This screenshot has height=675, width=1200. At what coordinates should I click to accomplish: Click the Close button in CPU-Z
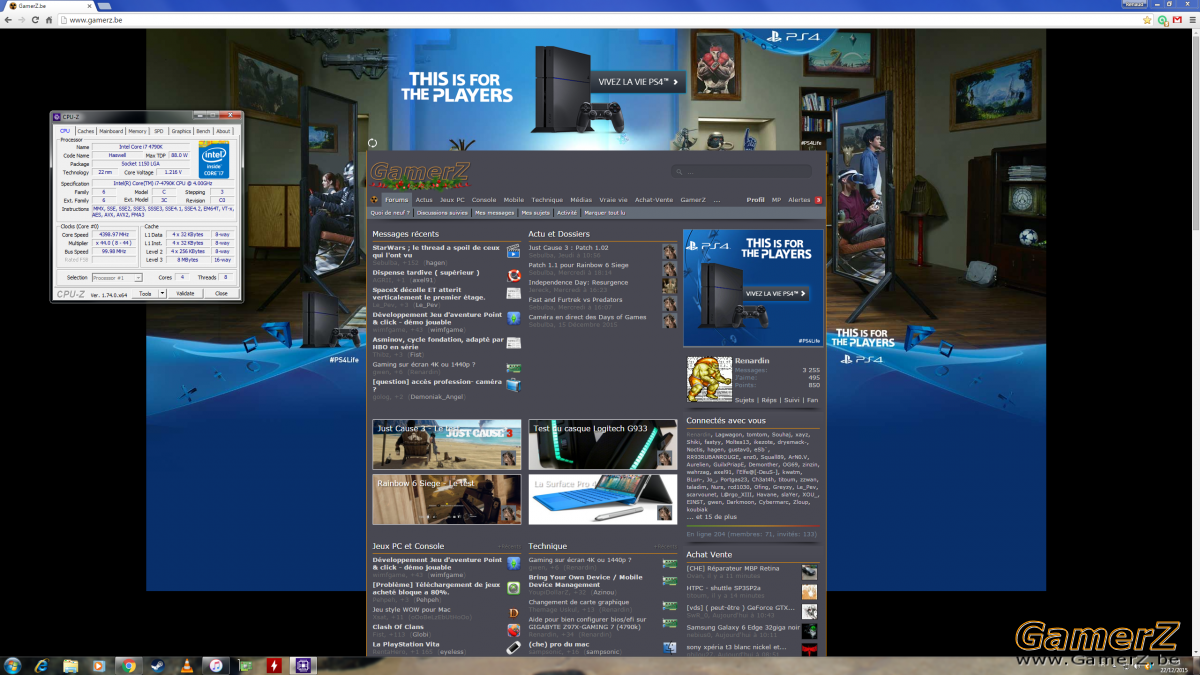click(221, 294)
